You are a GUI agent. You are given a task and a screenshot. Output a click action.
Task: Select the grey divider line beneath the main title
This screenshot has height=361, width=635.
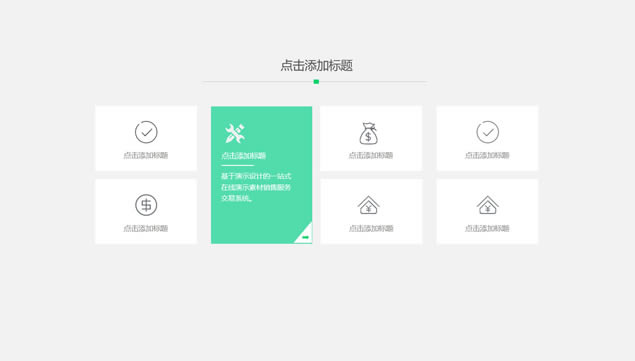point(315,82)
